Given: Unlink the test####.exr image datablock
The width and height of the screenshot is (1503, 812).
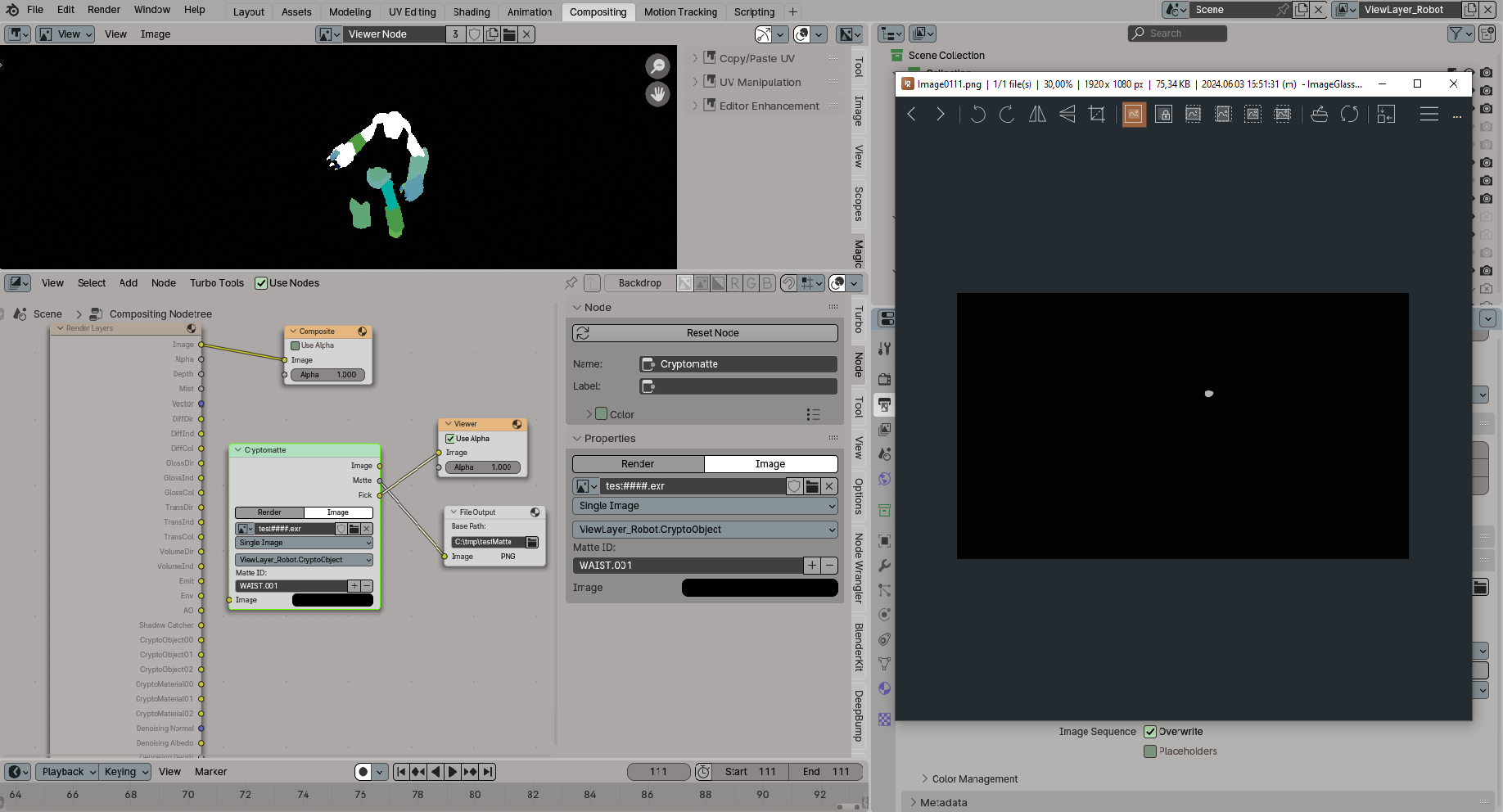Looking at the screenshot, I should pyautogui.click(x=829, y=486).
